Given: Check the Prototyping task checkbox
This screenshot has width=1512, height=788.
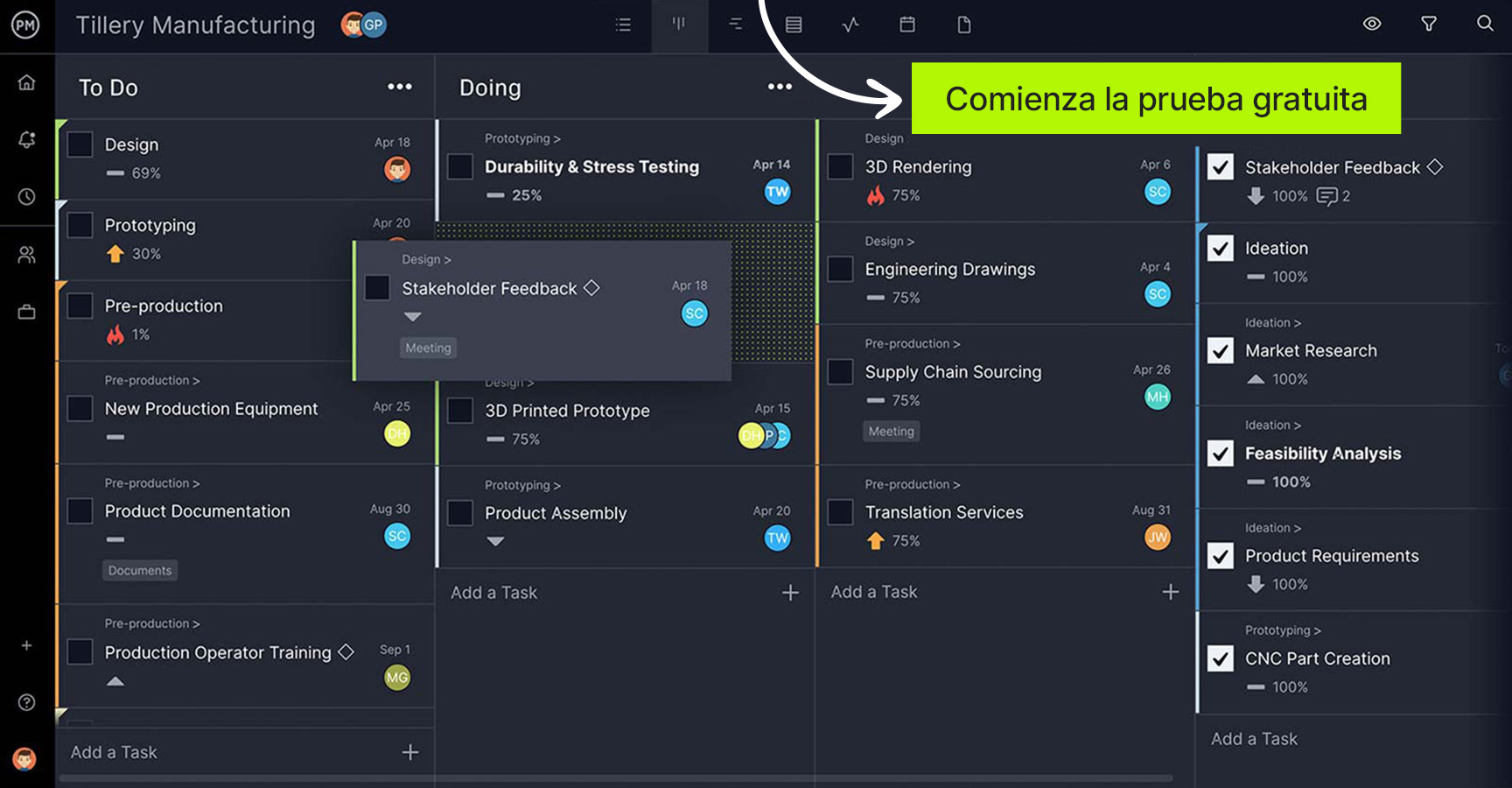Looking at the screenshot, I should [80, 225].
